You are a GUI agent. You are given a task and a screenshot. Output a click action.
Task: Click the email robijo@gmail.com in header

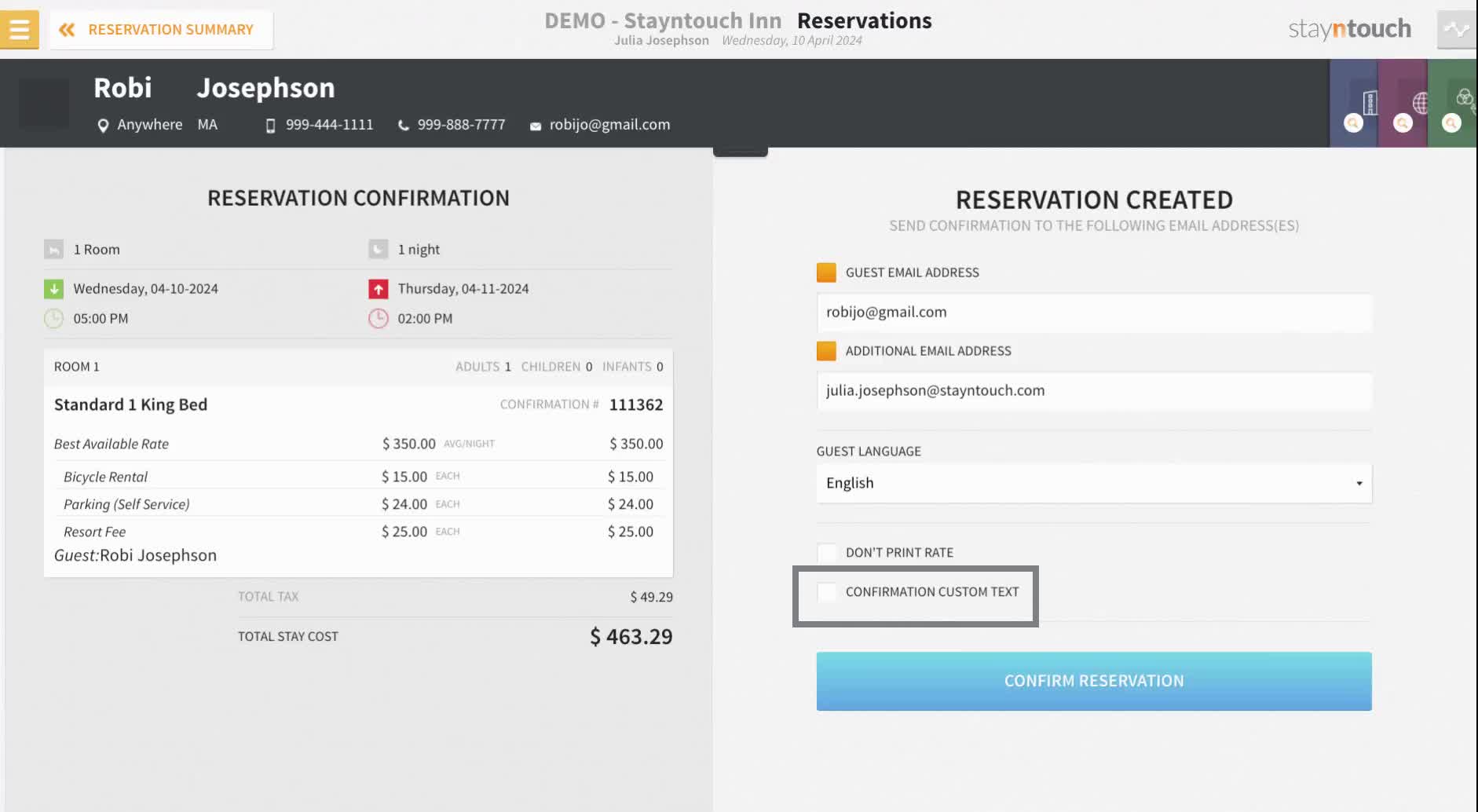(609, 125)
